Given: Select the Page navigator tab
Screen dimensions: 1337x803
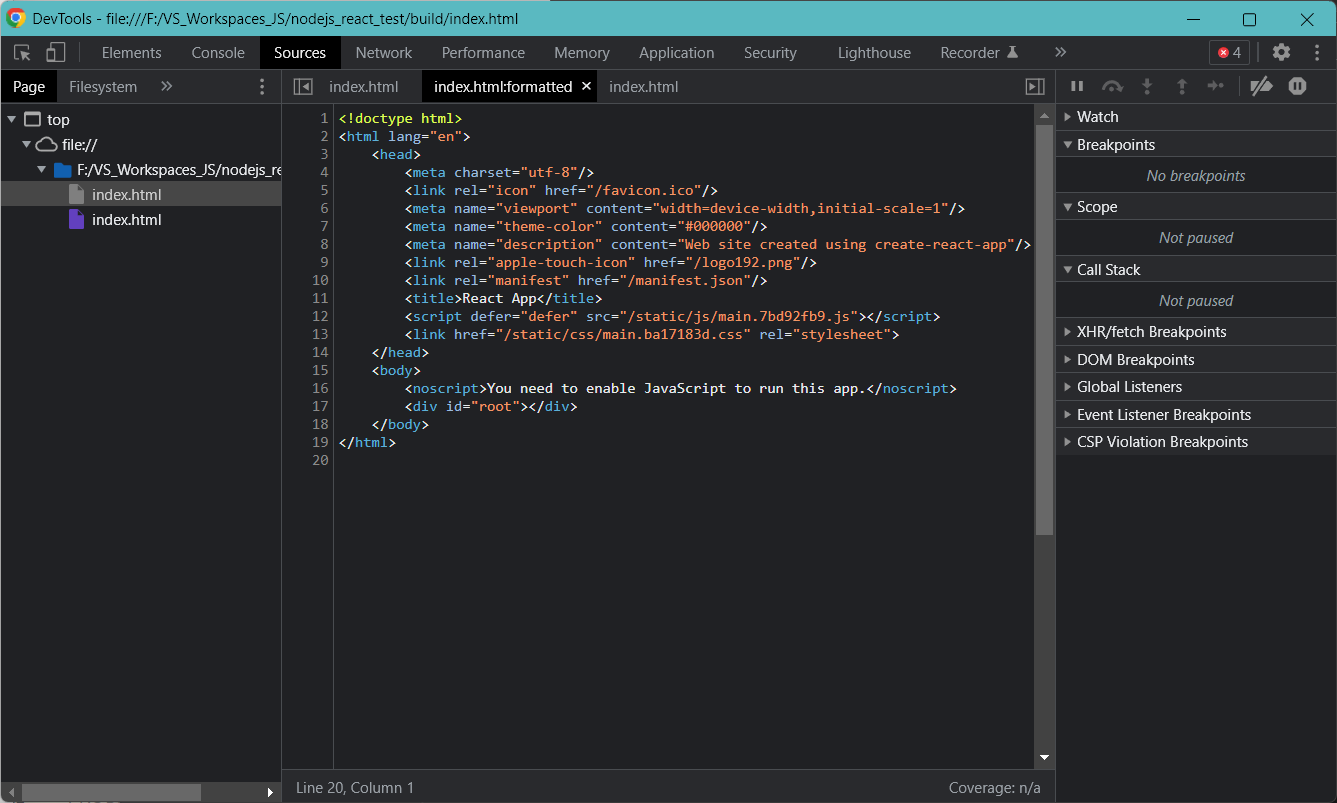Looking at the screenshot, I should (x=29, y=87).
